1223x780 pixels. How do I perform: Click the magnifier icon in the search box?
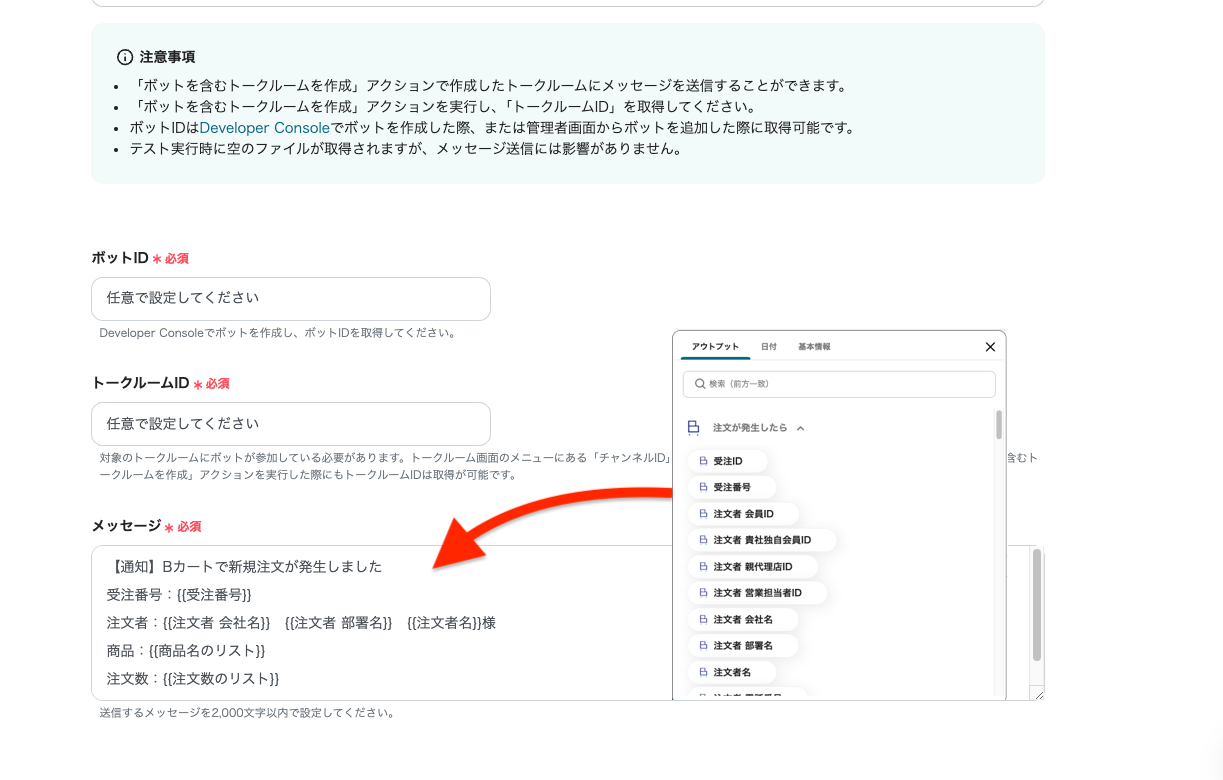pos(699,384)
